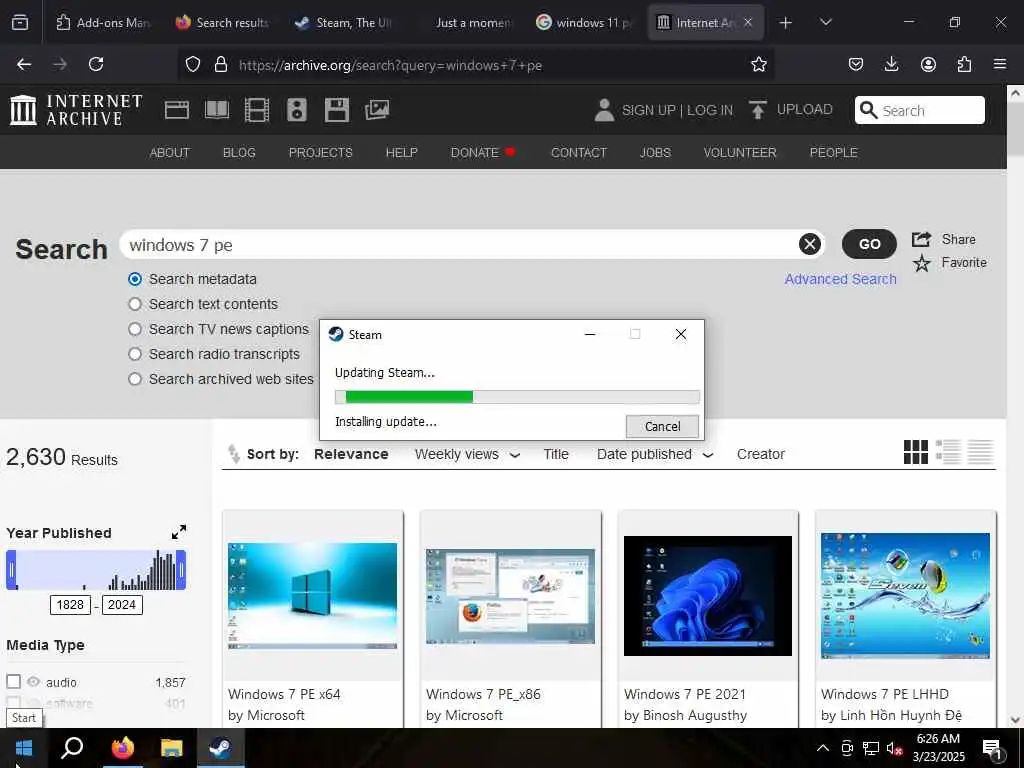The width and height of the screenshot is (1024, 768).
Task: Open Firefox account icon
Action: coord(928,64)
